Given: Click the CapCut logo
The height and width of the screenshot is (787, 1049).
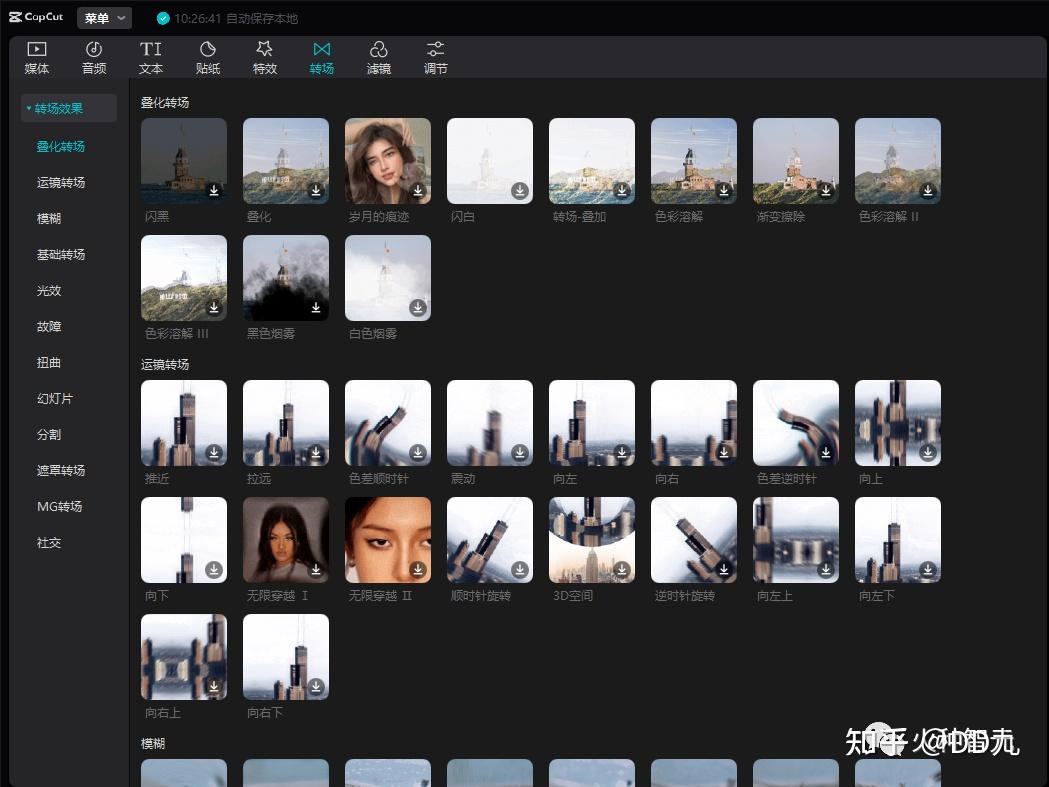Looking at the screenshot, I should click(36, 17).
